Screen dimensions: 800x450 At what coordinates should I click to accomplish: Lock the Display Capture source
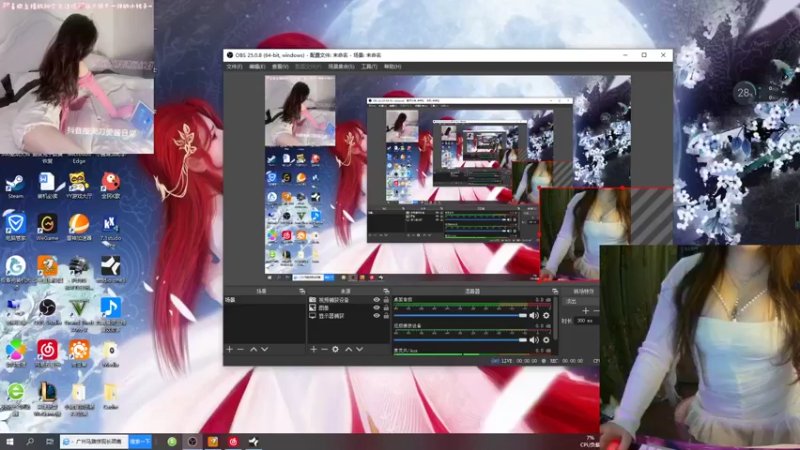click(x=386, y=316)
